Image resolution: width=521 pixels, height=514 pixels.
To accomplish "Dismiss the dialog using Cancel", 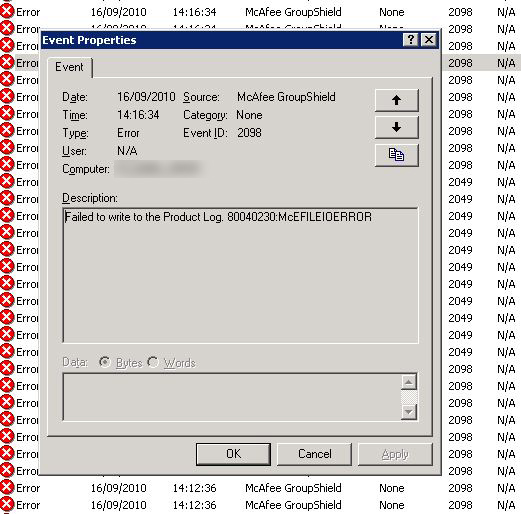I will click(x=314, y=454).
